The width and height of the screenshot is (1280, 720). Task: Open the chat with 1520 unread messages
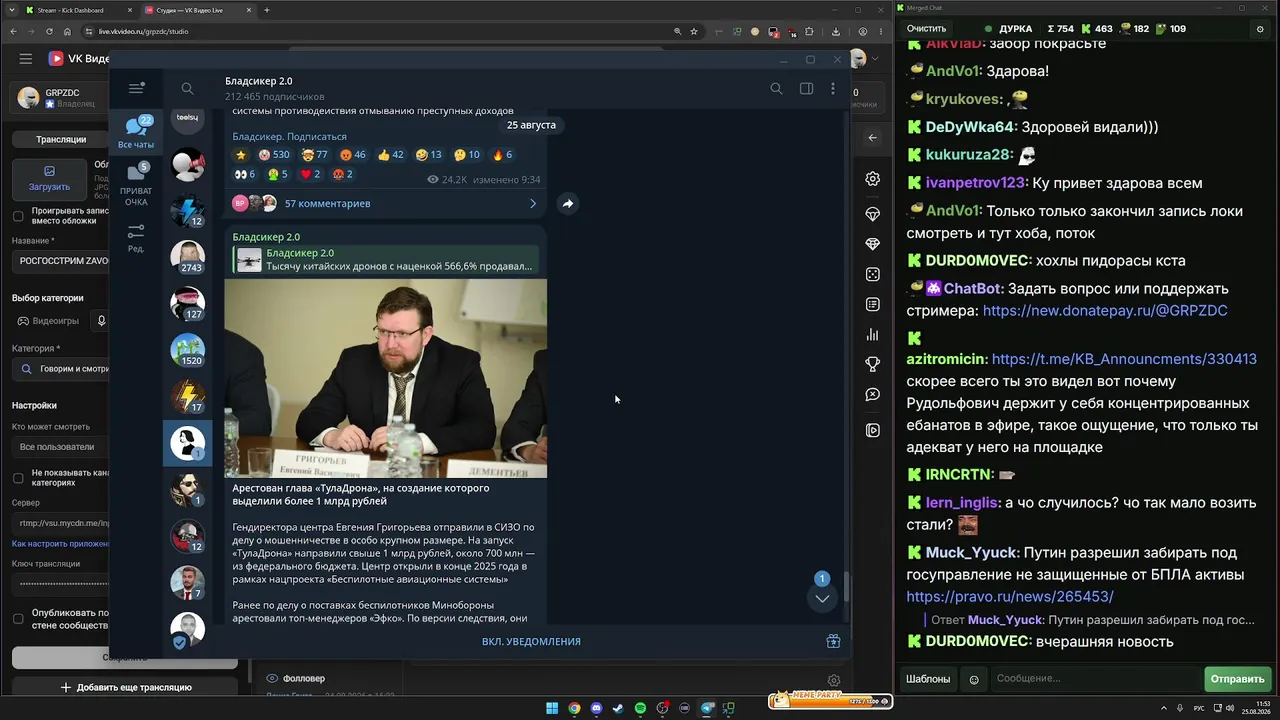(188, 349)
